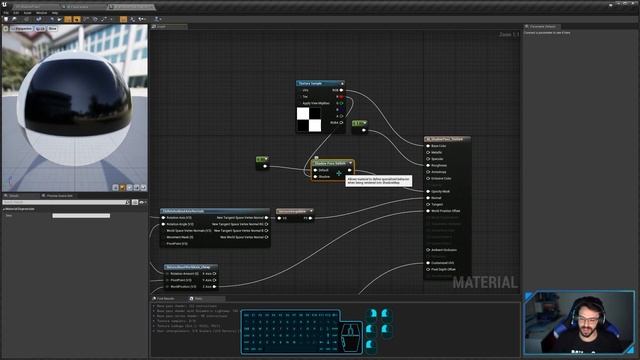Click the Opacity Mask input pin
Viewport: 640px width, 360px height.
tap(428, 191)
